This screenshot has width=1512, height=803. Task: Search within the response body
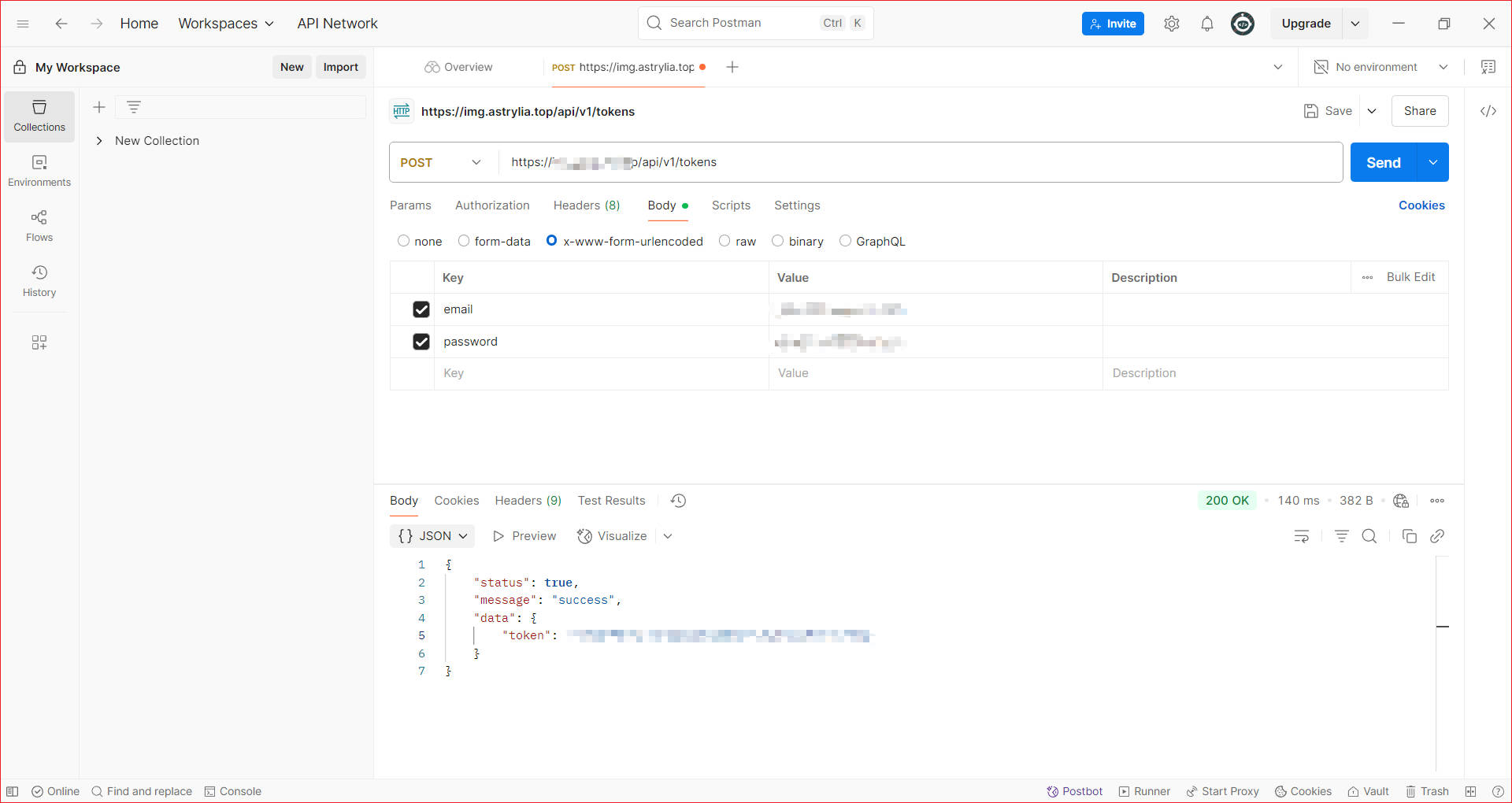pos(1369,536)
